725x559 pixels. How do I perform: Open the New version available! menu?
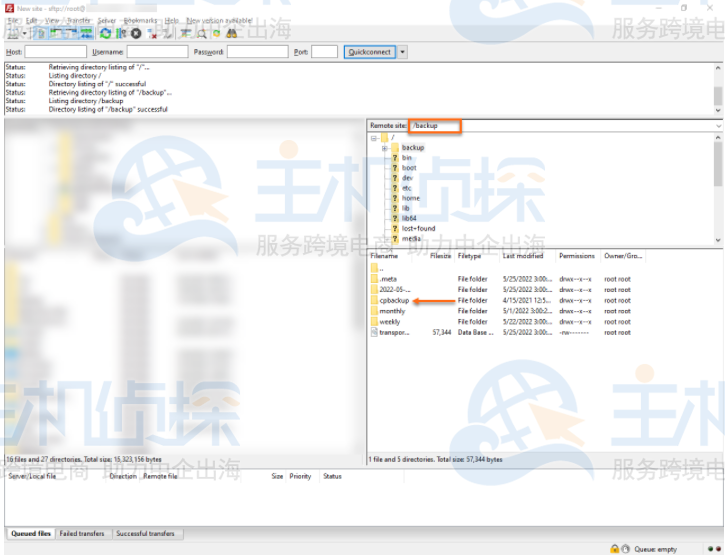coord(220,20)
